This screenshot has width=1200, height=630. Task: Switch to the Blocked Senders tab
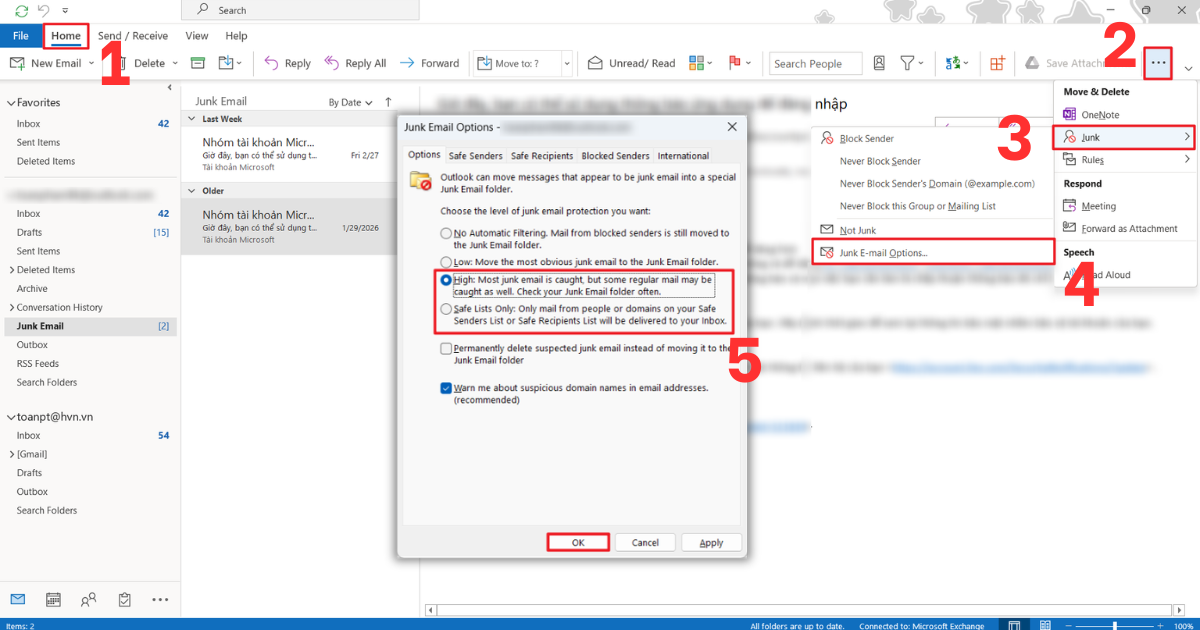[x=614, y=155]
